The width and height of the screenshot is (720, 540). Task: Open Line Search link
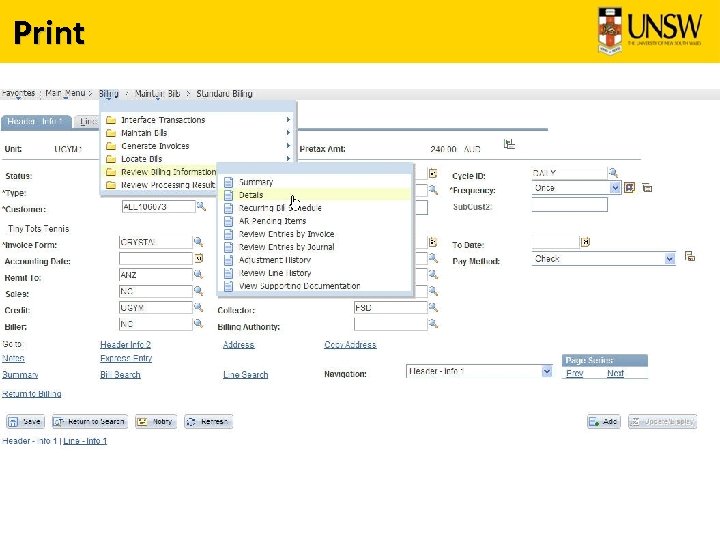(245, 375)
